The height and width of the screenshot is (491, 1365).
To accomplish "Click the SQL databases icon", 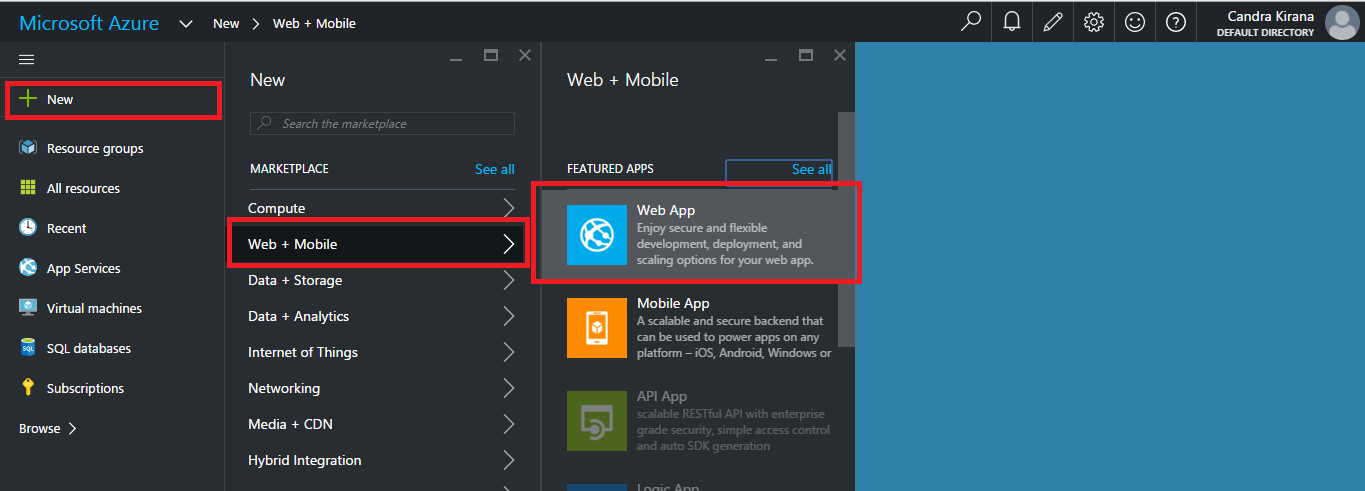I will (28, 348).
